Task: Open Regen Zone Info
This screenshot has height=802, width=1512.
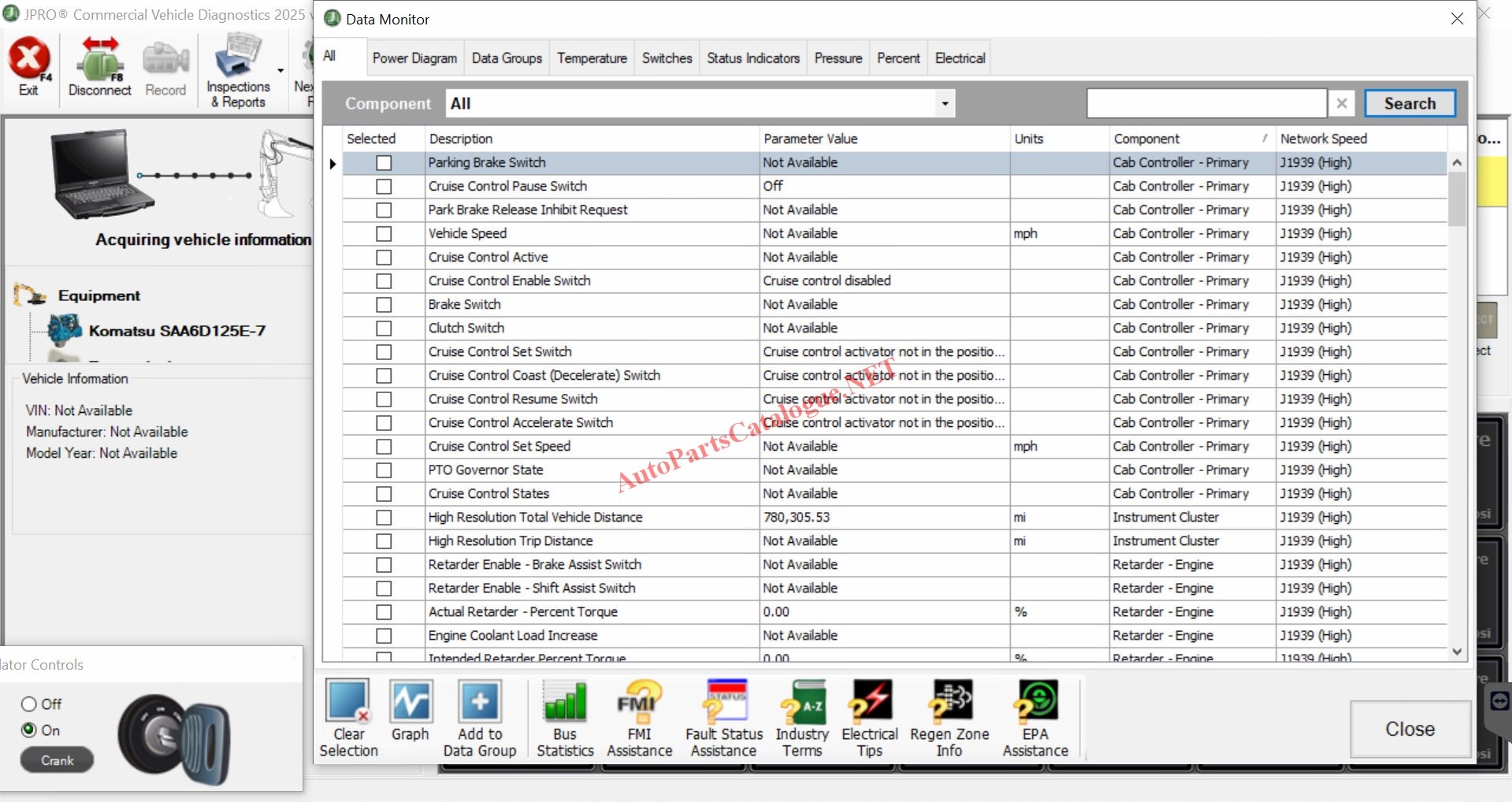Action: (949, 702)
